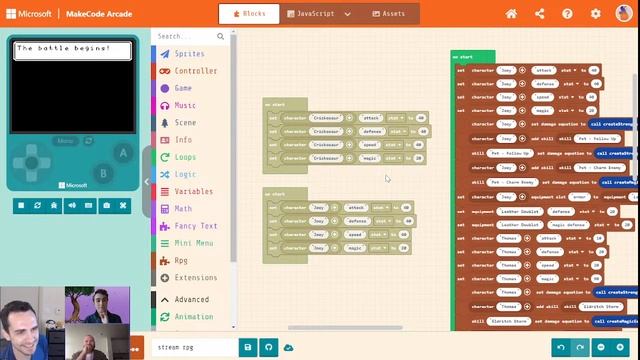
Task: Edit the project name field
Action: pos(194,347)
